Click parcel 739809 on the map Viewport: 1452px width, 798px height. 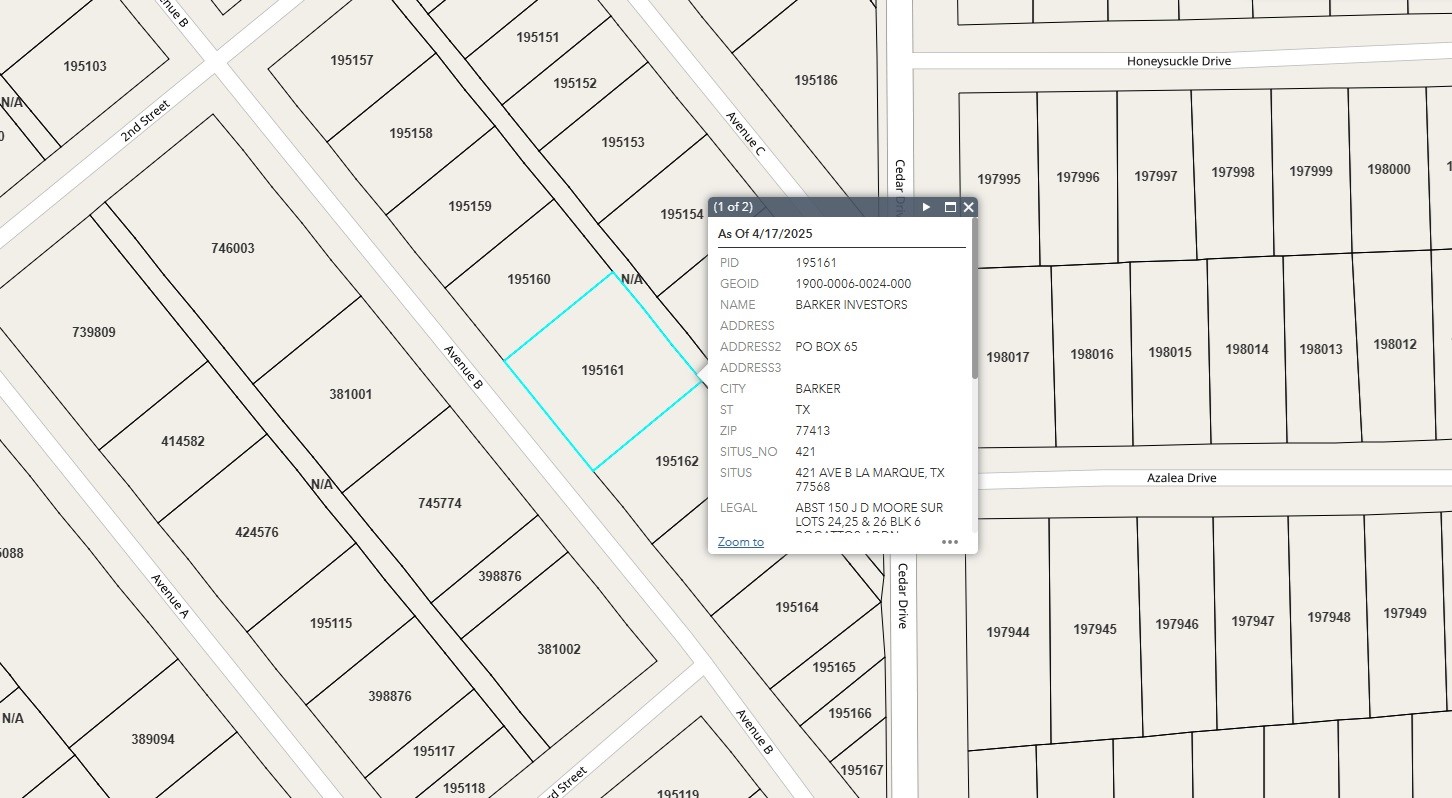pyautogui.click(x=94, y=332)
